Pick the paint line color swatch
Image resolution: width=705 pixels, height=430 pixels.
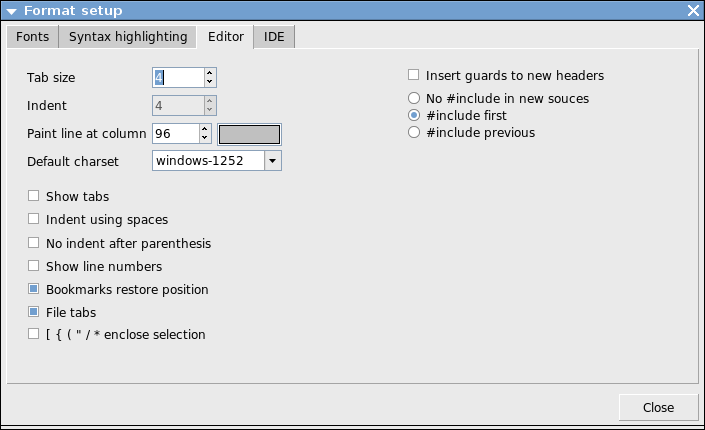[x=250, y=133]
